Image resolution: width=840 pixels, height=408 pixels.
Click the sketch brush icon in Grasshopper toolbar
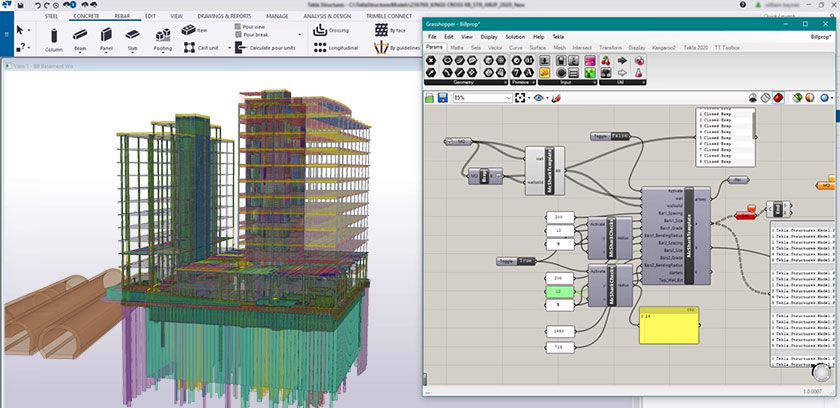point(556,98)
